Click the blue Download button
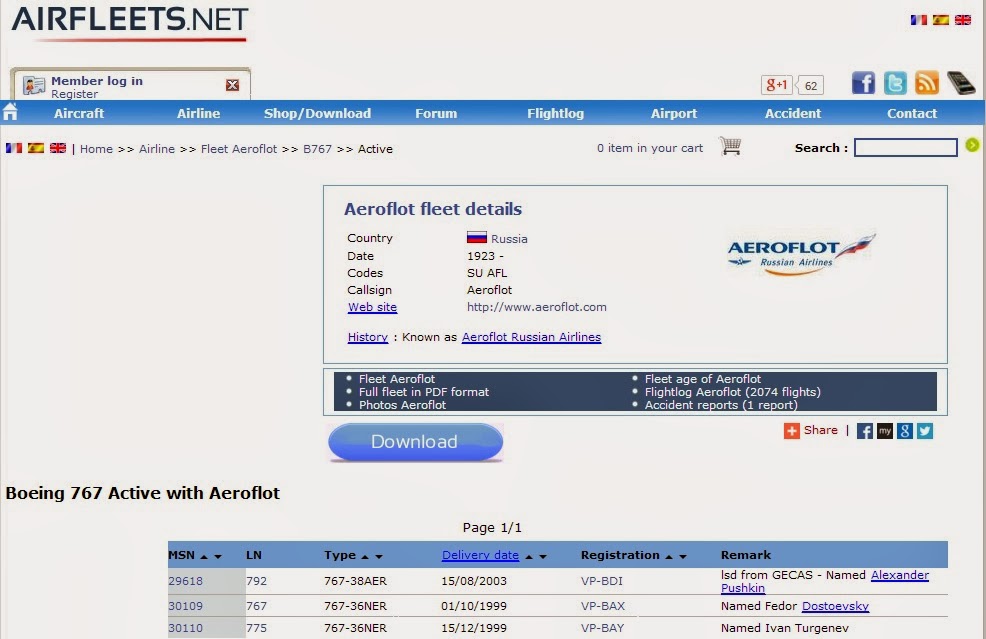Image resolution: width=986 pixels, height=639 pixels. 415,442
